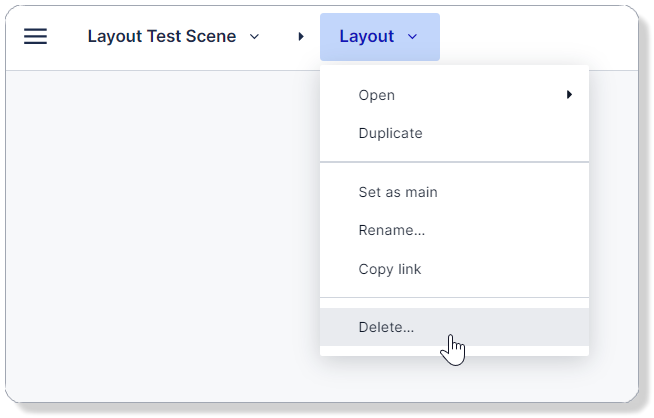
Task: Choose Duplicate in the context menu
Action: pyautogui.click(x=390, y=133)
